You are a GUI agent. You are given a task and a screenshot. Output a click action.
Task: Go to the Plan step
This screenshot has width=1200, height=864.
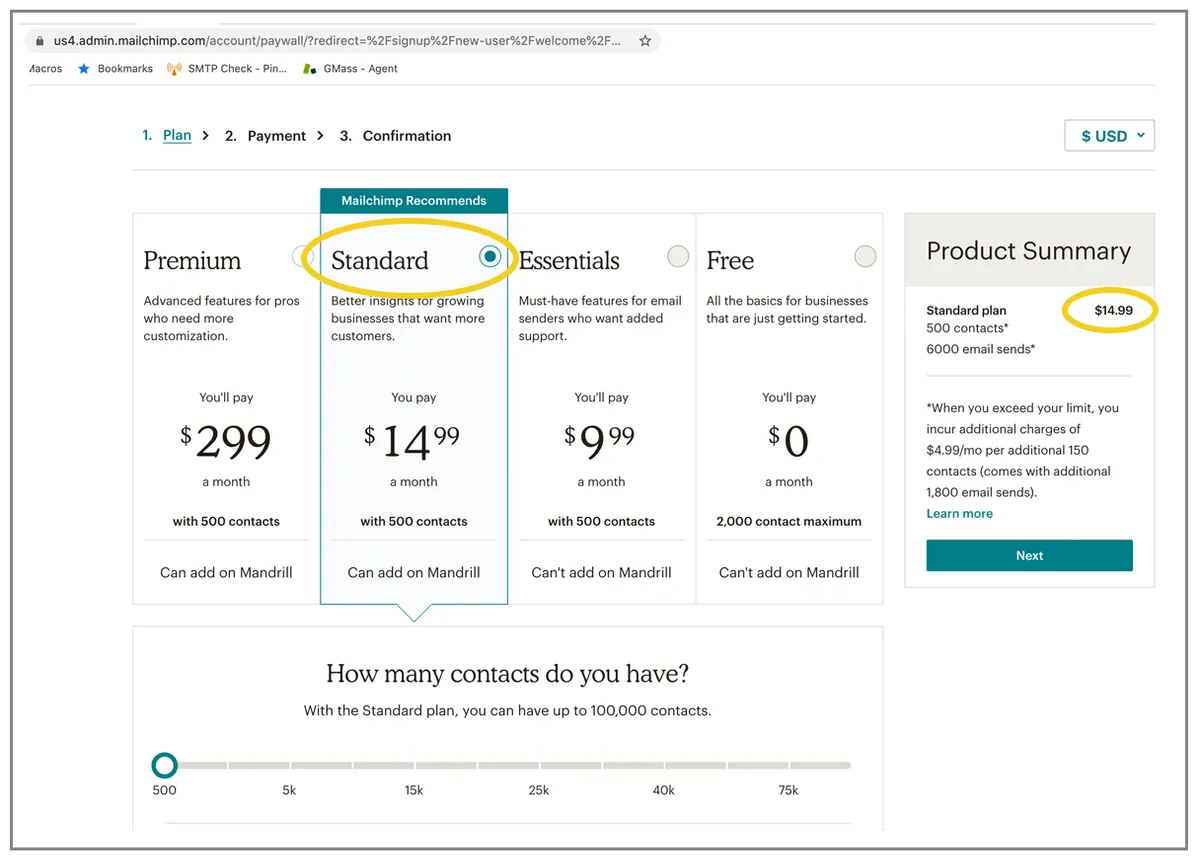click(177, 135)
